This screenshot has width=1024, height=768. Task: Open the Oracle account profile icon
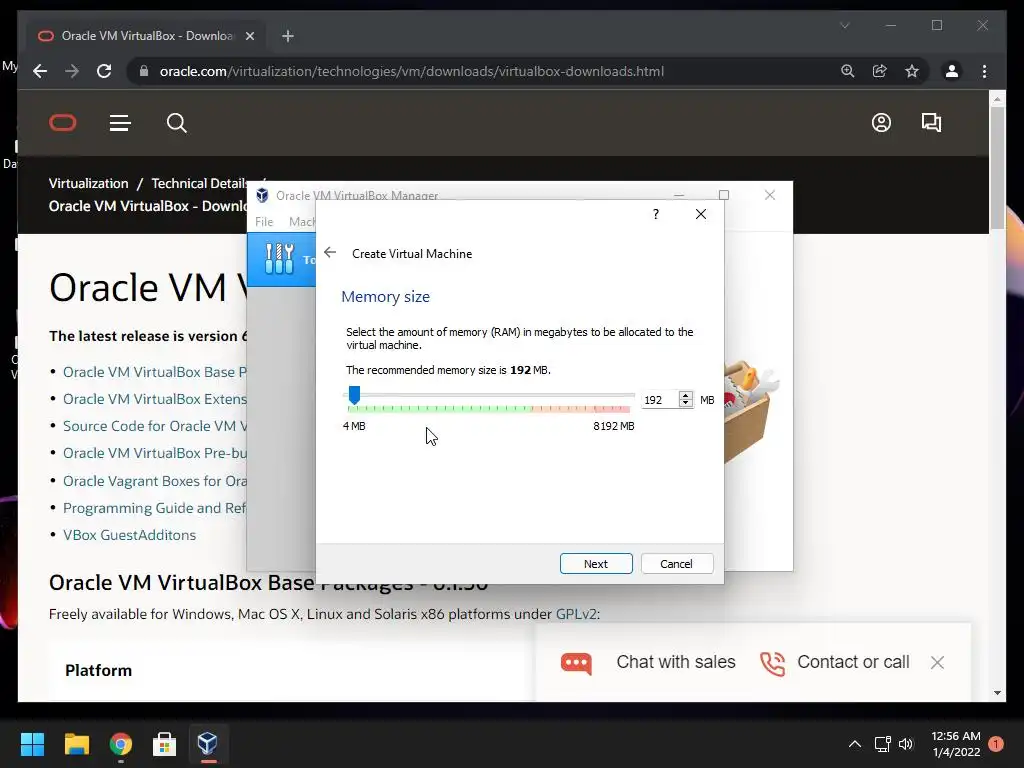coord(881,123)
